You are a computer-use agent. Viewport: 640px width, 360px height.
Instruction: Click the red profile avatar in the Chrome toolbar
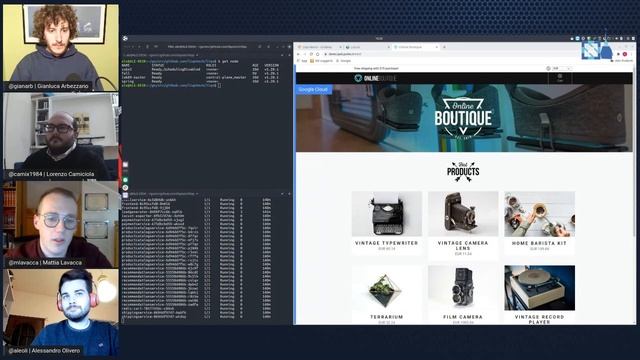[x=625, y=54]
